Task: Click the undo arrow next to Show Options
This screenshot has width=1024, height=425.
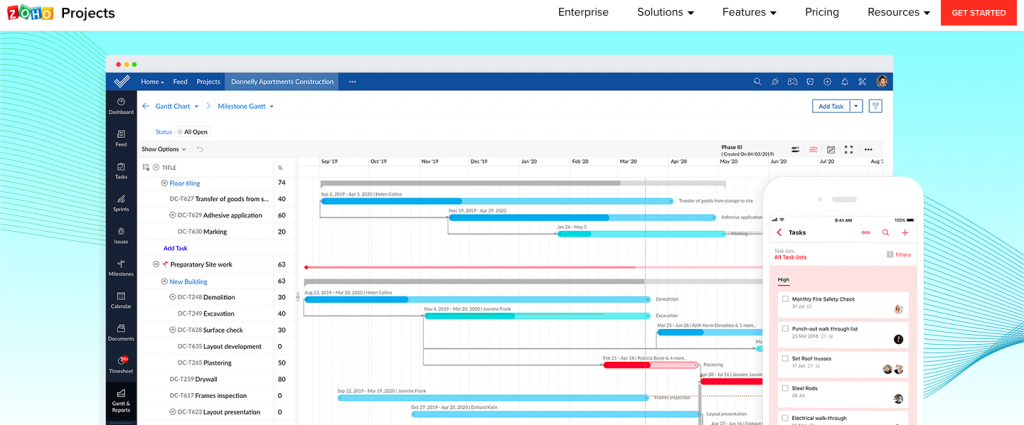Action: point(200,150)
